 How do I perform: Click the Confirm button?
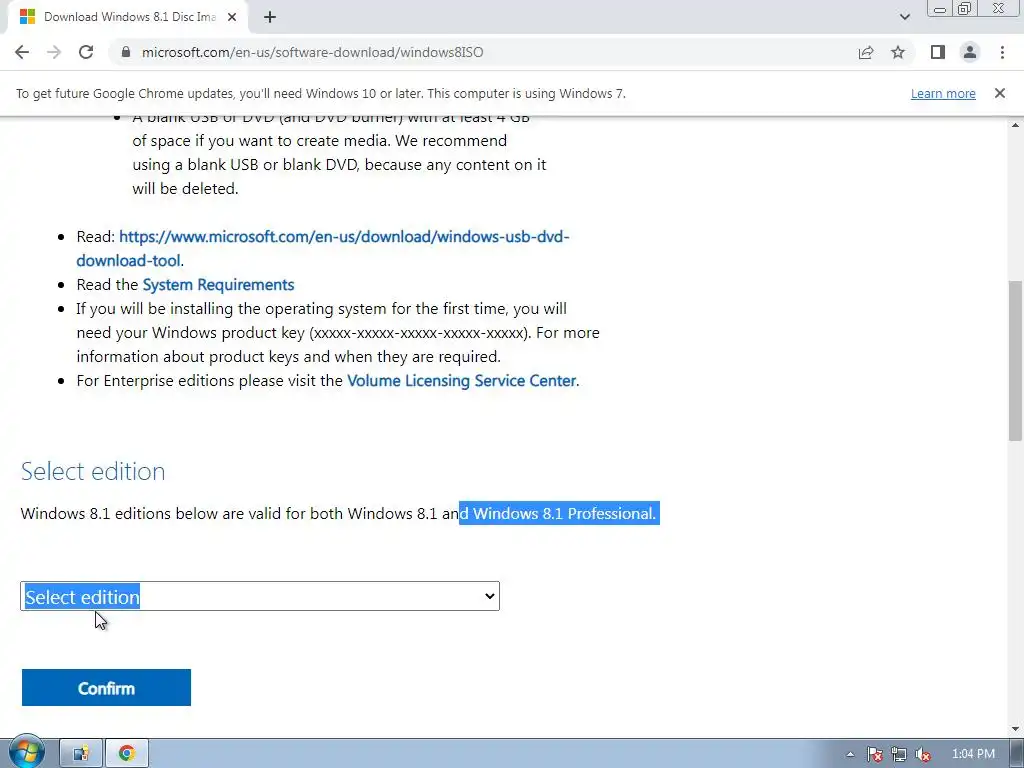coord(106,688)
